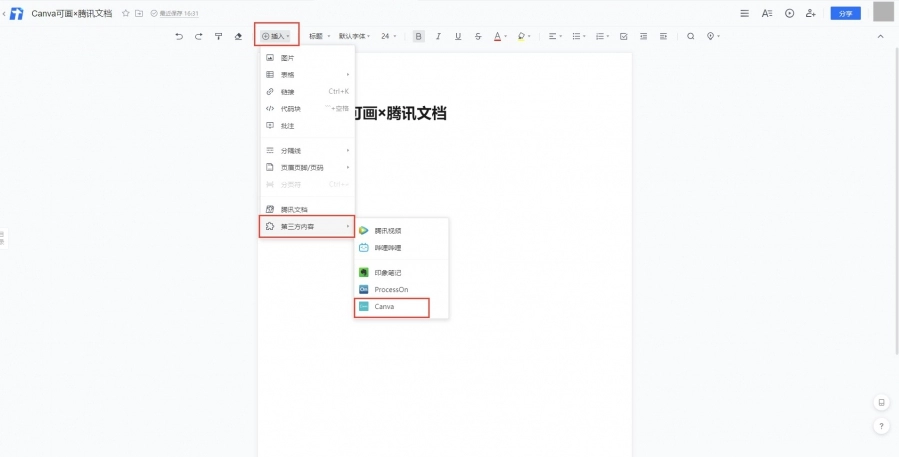899x457 pixels.
Task: Open the help question mark button
Action: [881, 426]
